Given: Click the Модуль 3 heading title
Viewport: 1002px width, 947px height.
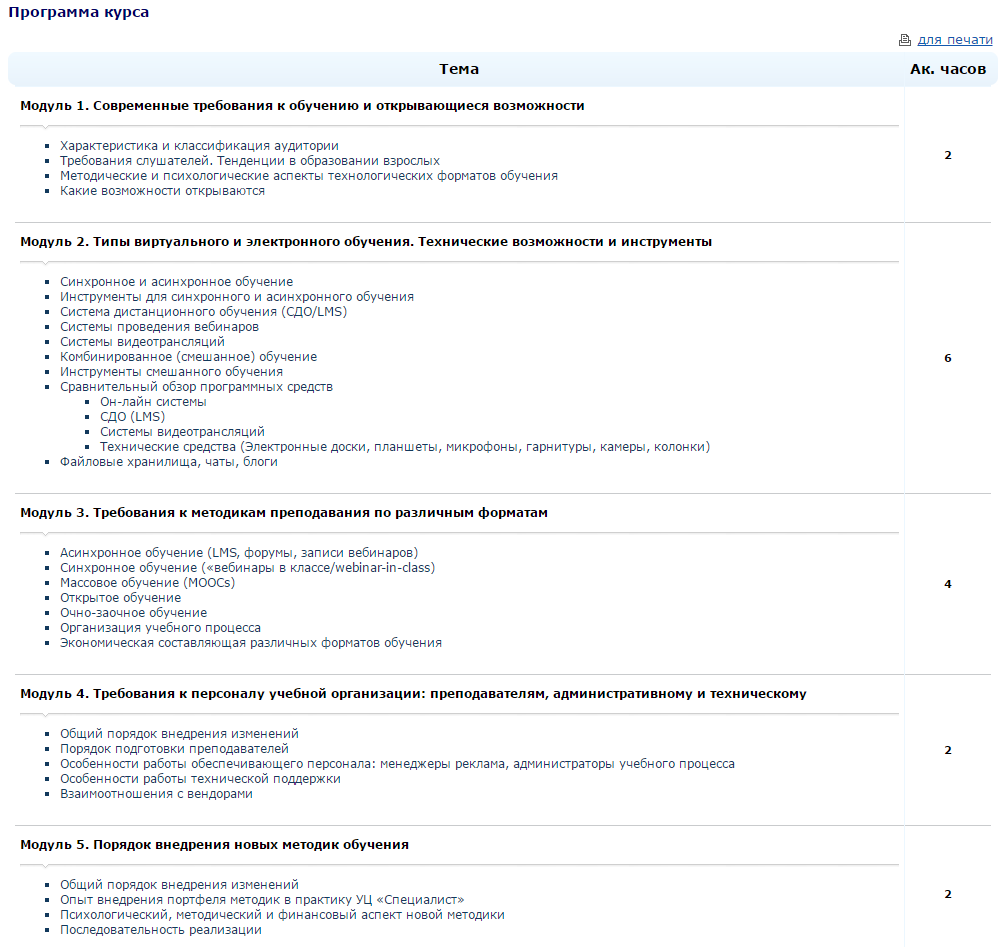Looking at the screenshot, I should point(284,512).
